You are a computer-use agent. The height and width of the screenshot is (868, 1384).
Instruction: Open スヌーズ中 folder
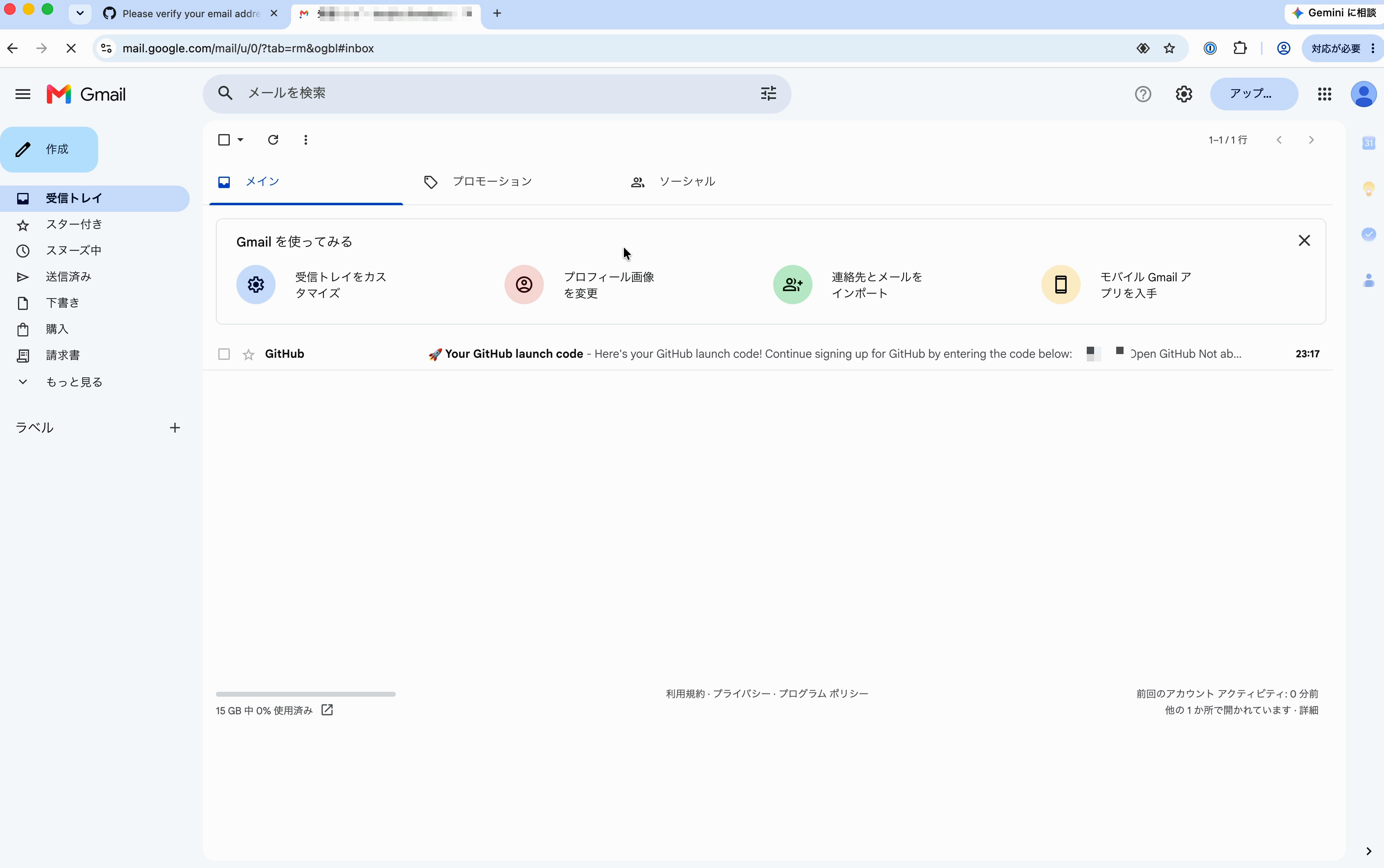click(x=95, y=251)
